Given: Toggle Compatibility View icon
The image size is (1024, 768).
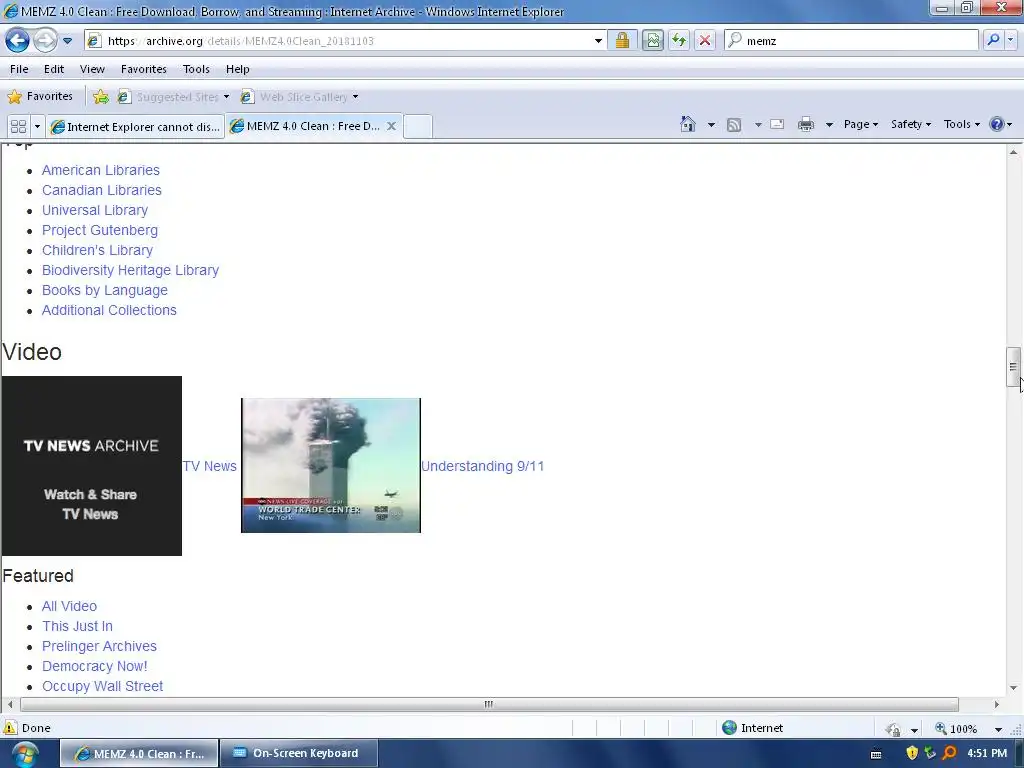Looking at the screenshot, I should 652,40.
